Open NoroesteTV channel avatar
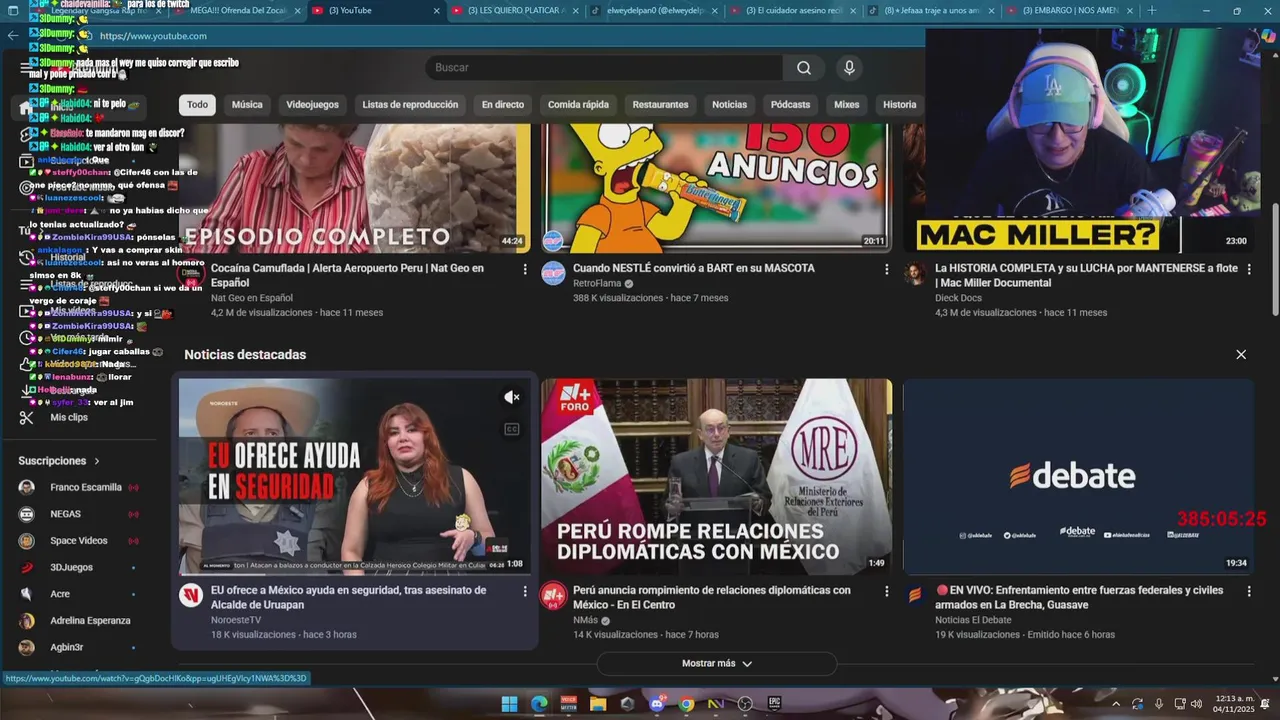 click(191, 596)
